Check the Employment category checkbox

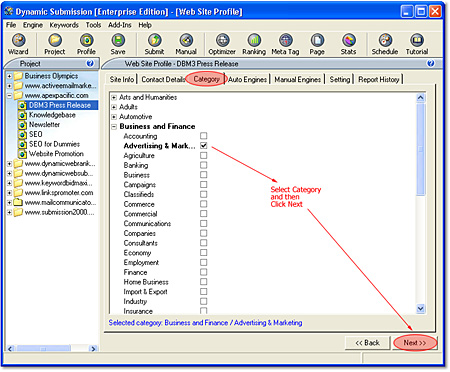tap(204, 262)
